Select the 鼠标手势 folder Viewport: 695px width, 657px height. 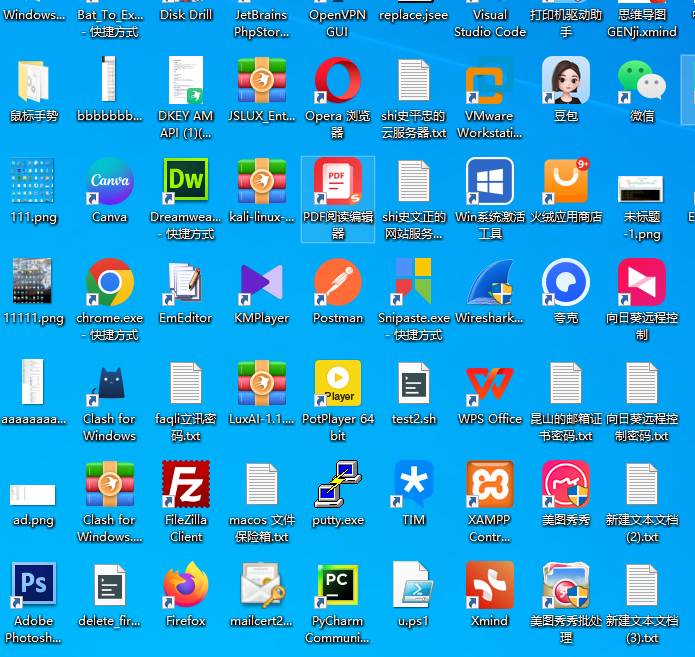[x=34, y=82]
